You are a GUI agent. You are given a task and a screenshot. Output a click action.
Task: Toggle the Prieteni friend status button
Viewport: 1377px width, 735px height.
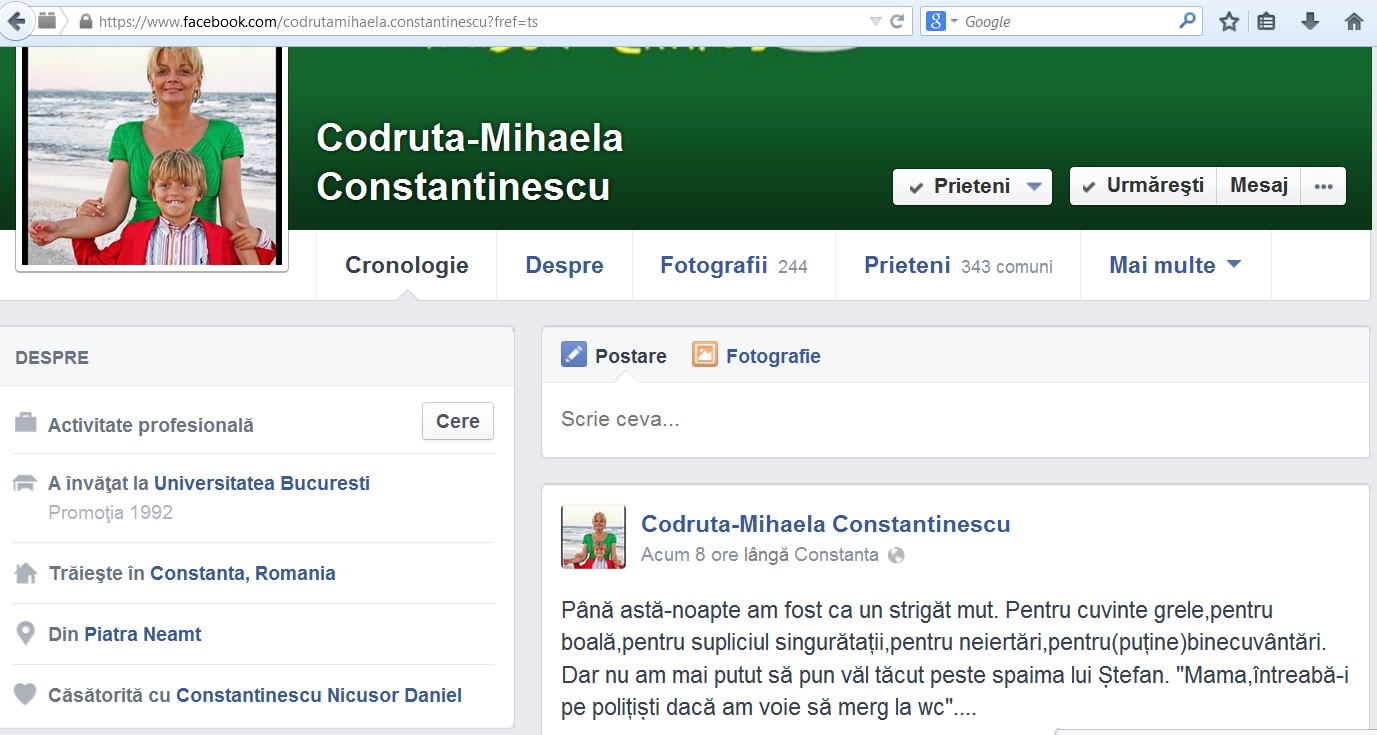(972, 187)
